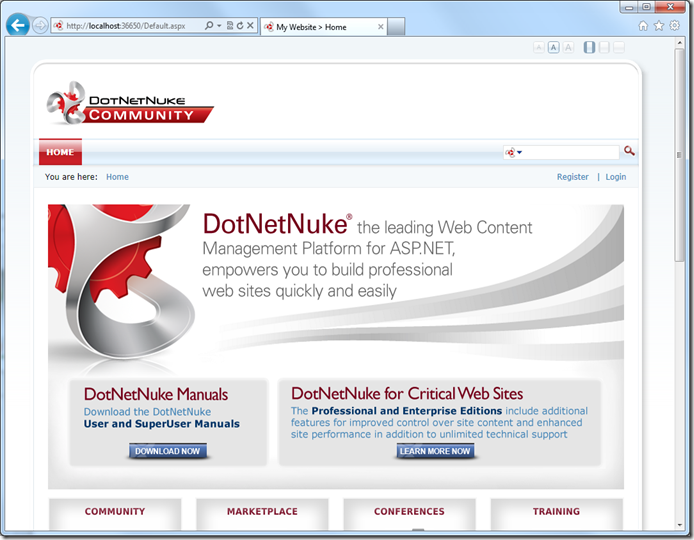This screenshot has height=540, width=694.
Task: Refresh the page with the reload icon
Action: click(x=240, y=26)
